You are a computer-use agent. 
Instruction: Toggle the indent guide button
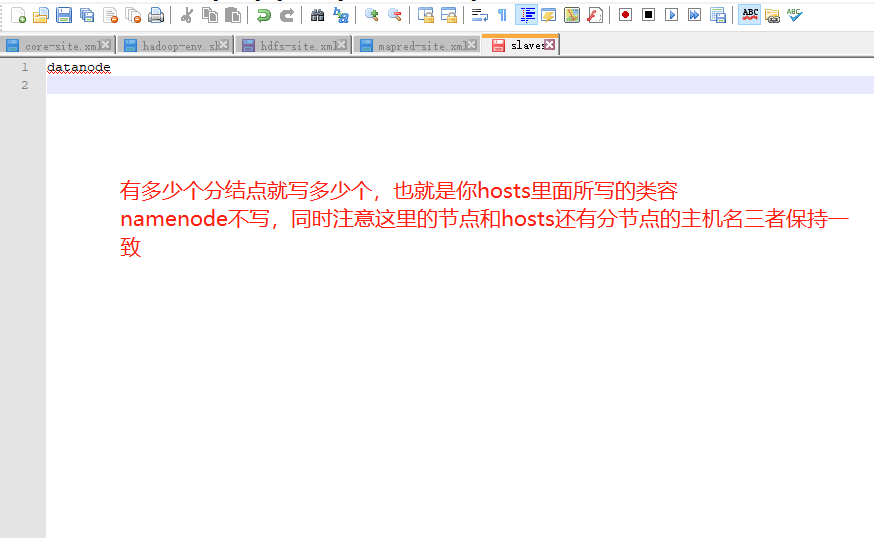click(526, 15)
